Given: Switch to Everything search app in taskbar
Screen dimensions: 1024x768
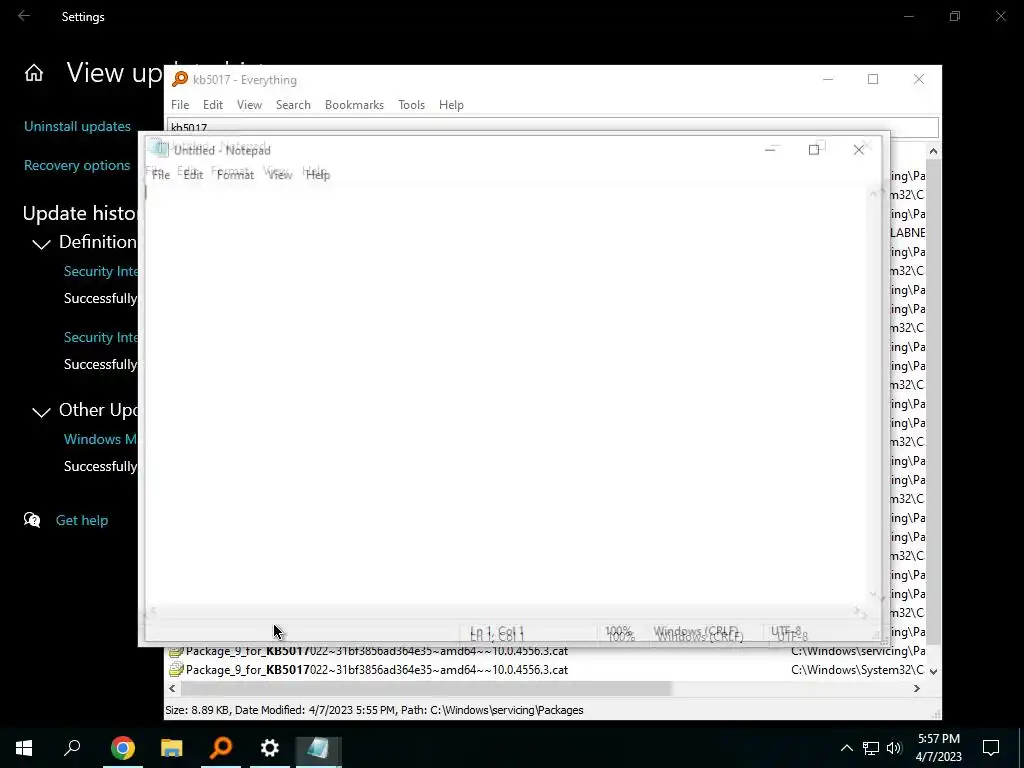Looking at the screenshot, I should pyautogui.click(x=221, y=748).
